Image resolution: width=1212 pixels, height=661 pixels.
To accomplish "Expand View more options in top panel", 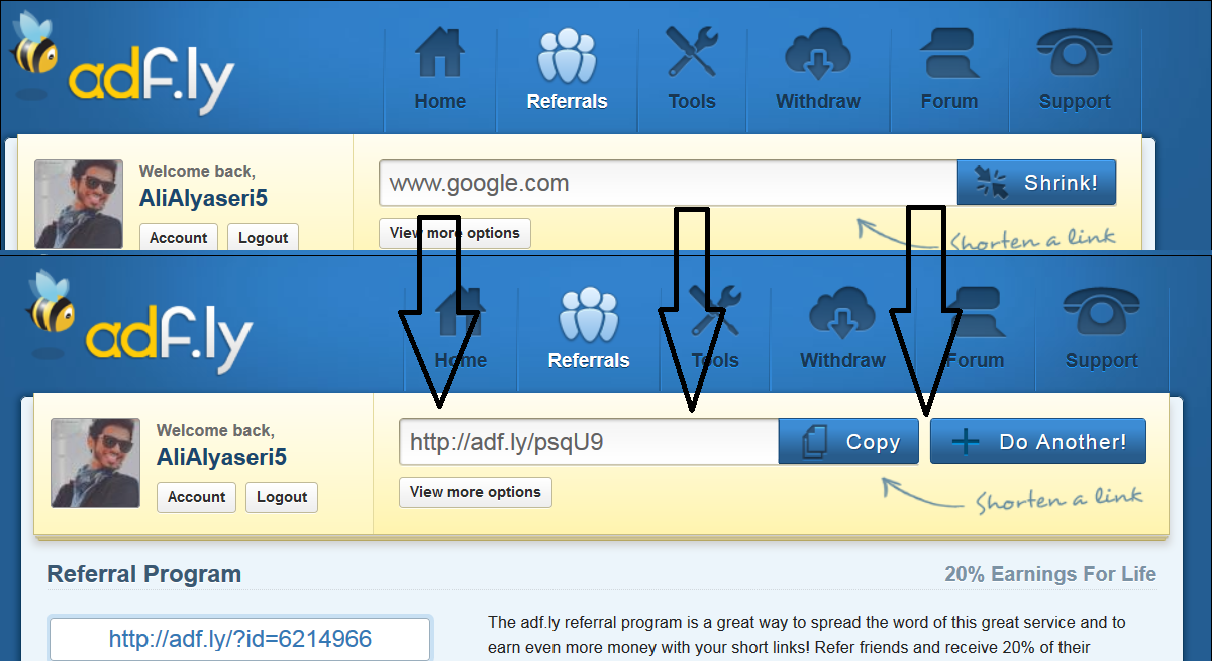I will (x=455, y=233).
